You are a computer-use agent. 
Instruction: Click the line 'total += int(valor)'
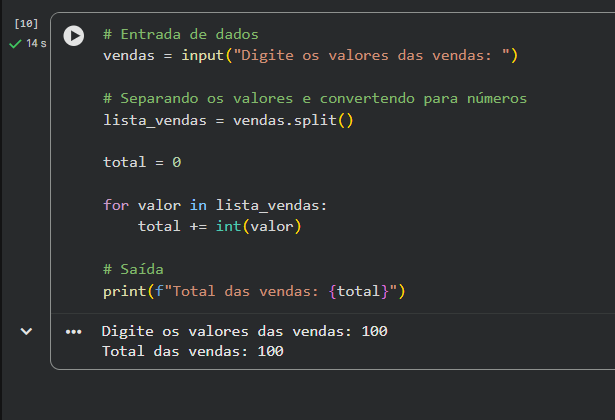[x=219, y=226]
